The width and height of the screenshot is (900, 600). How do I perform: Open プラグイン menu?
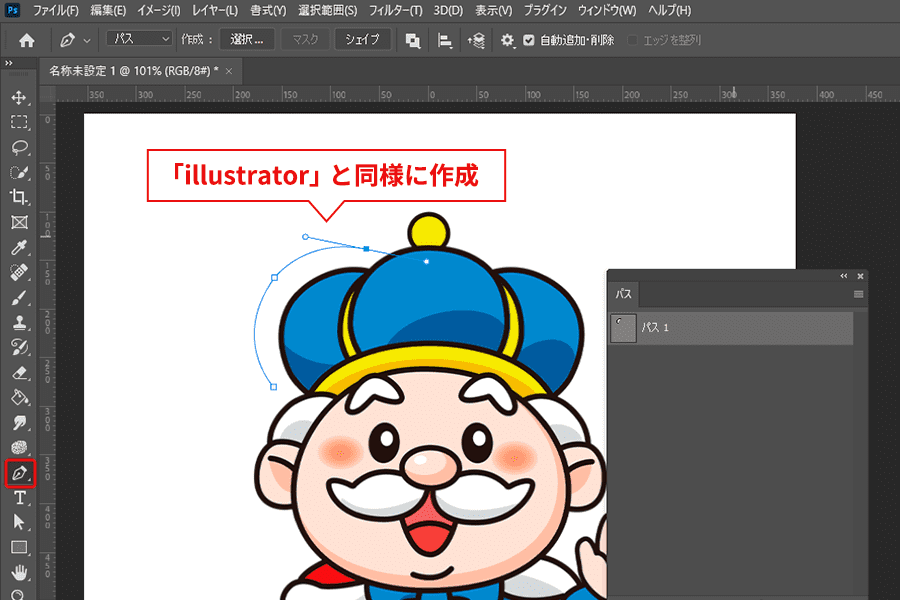pyautogui.click(x=545, y=10)
